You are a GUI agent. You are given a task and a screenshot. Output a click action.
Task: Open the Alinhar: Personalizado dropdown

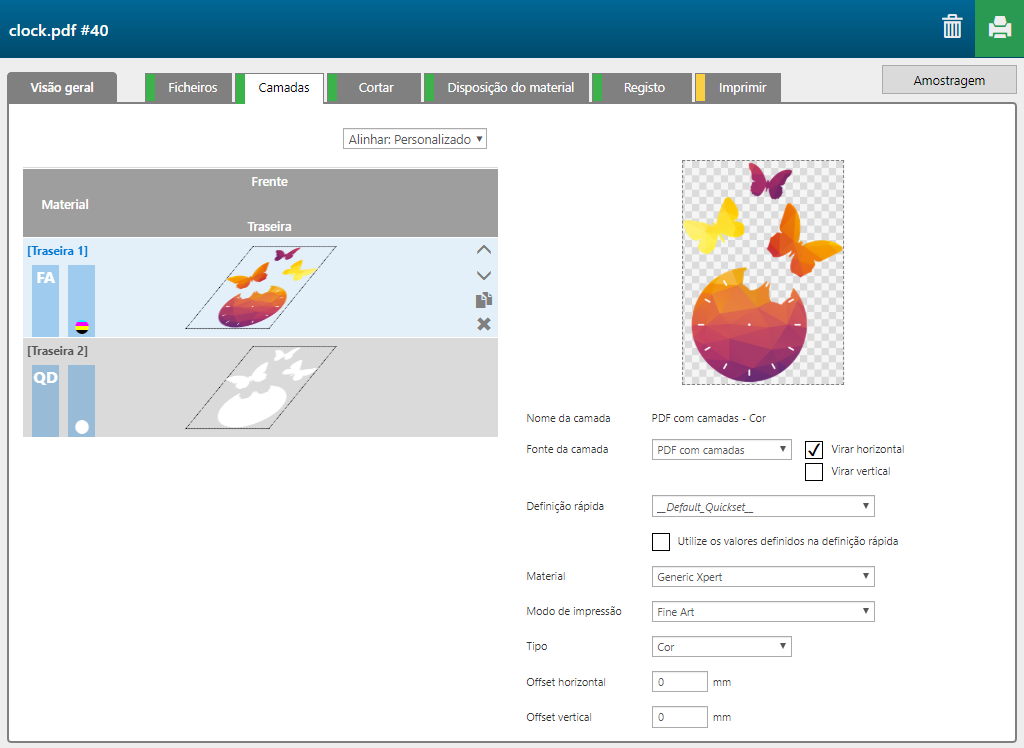414,139
